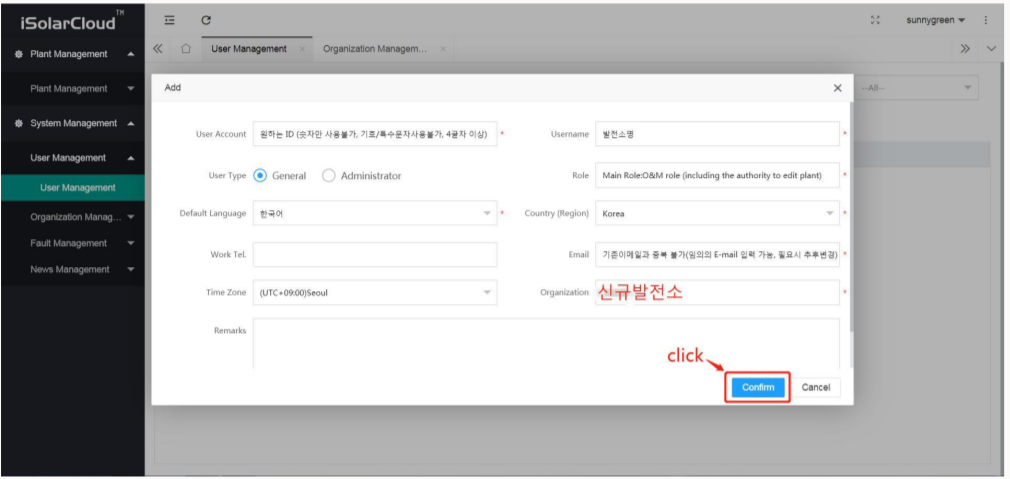Open the sunnygreen account dropdown

936,21
